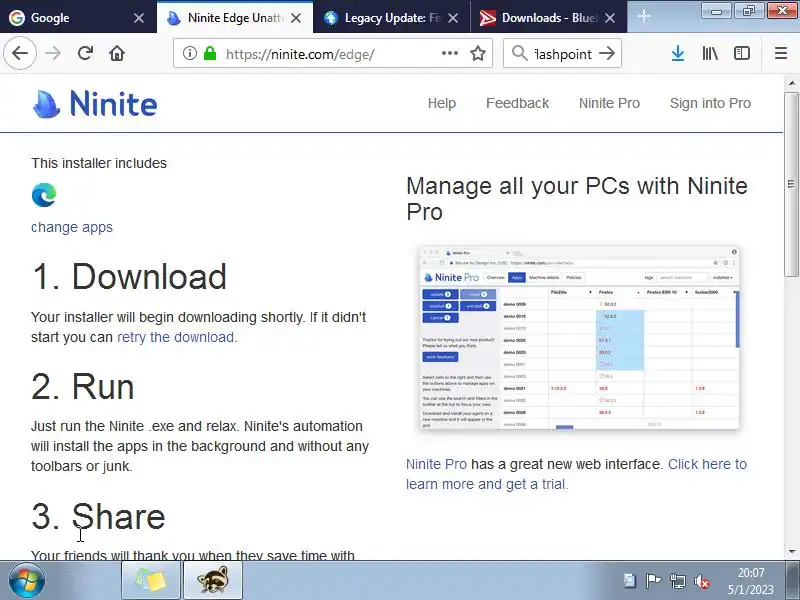The width and height of the screenshot is (800, 600).
Task: Submit search with the arrow button
Action: 607,53
